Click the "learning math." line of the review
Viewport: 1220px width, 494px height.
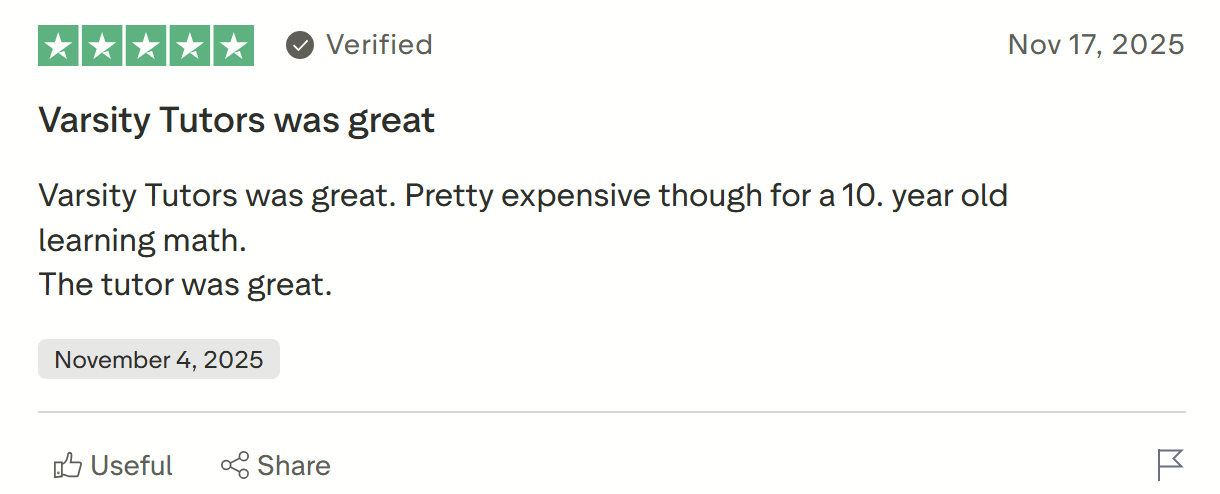pos(141,241)
